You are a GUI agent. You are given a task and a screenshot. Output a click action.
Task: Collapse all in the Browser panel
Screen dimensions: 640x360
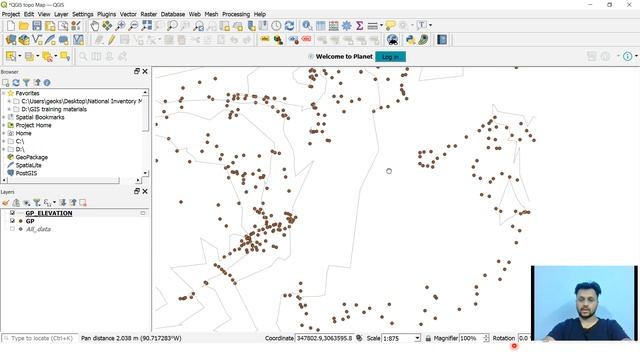(37, 82)
